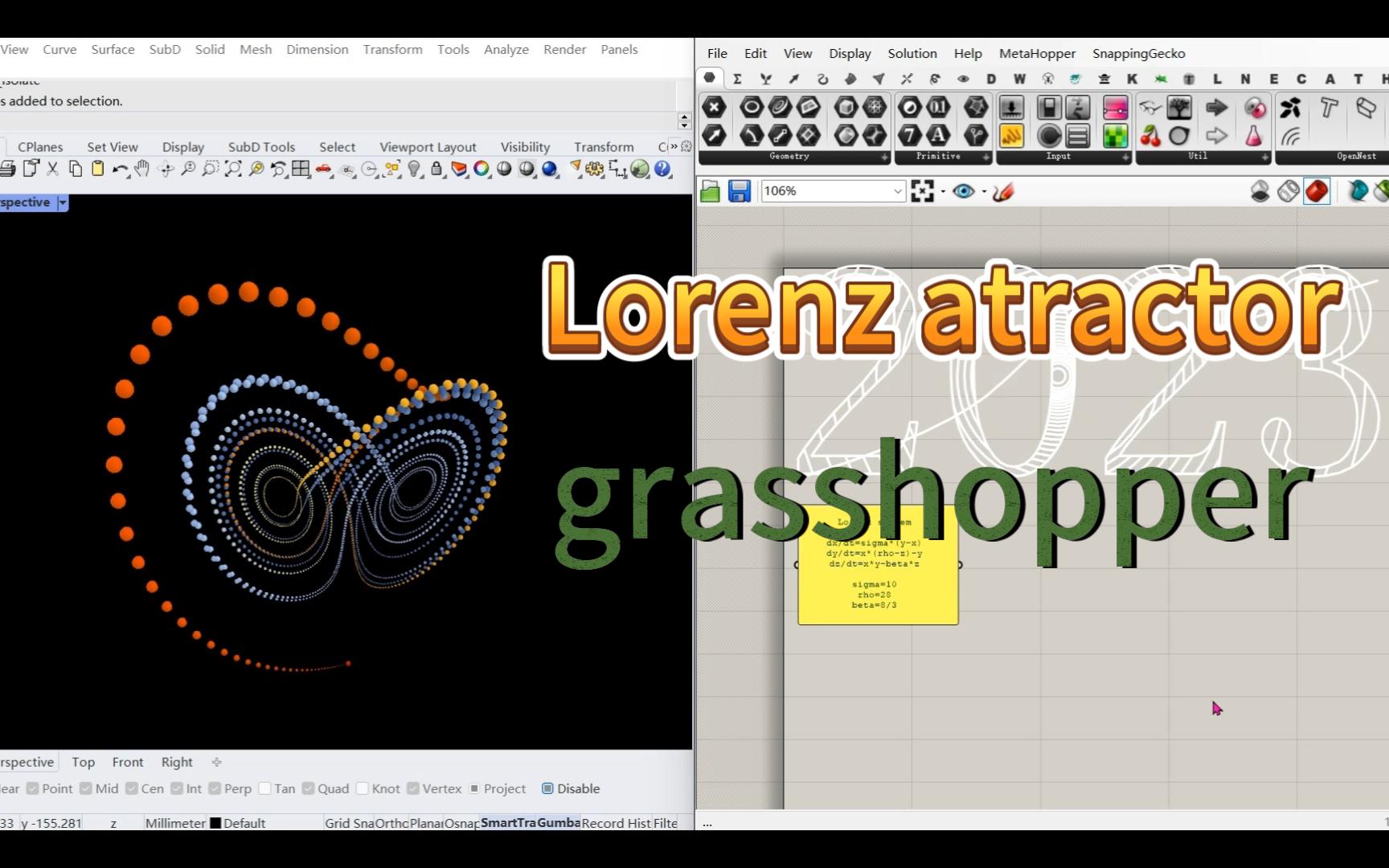The image size is (1389, 868).
Task: Toggle the Mid osnap checkbox
Action: click(x=86, y=788)
